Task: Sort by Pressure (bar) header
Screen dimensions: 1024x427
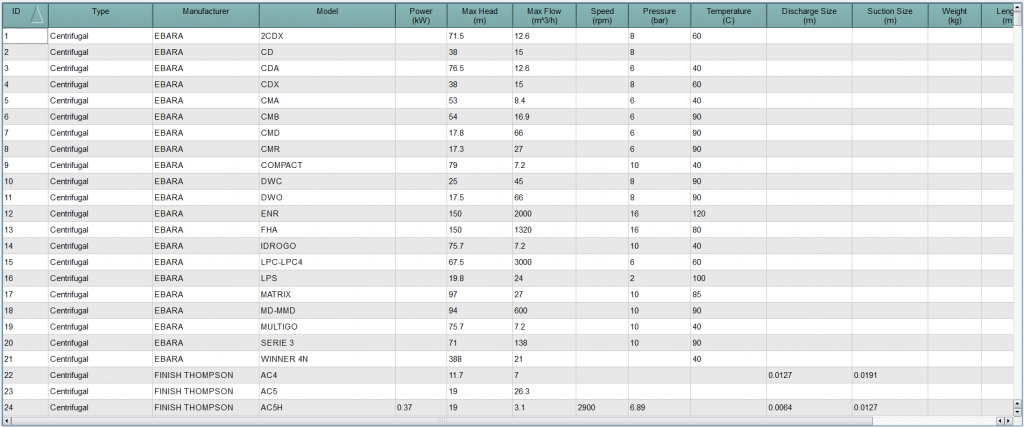Action: (x=657, y=14)
